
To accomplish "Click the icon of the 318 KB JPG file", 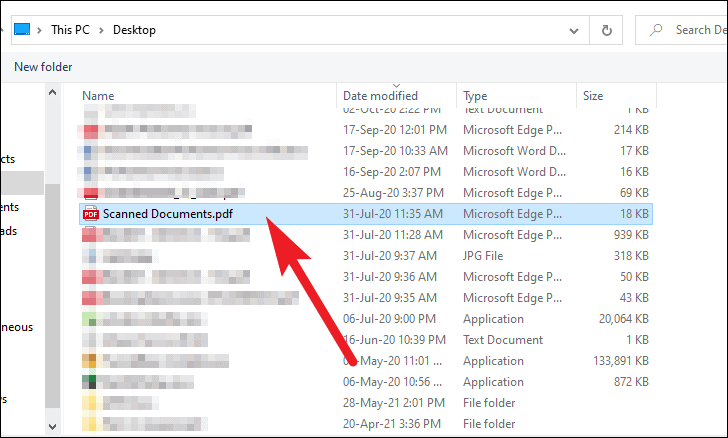I will (90, 256).
